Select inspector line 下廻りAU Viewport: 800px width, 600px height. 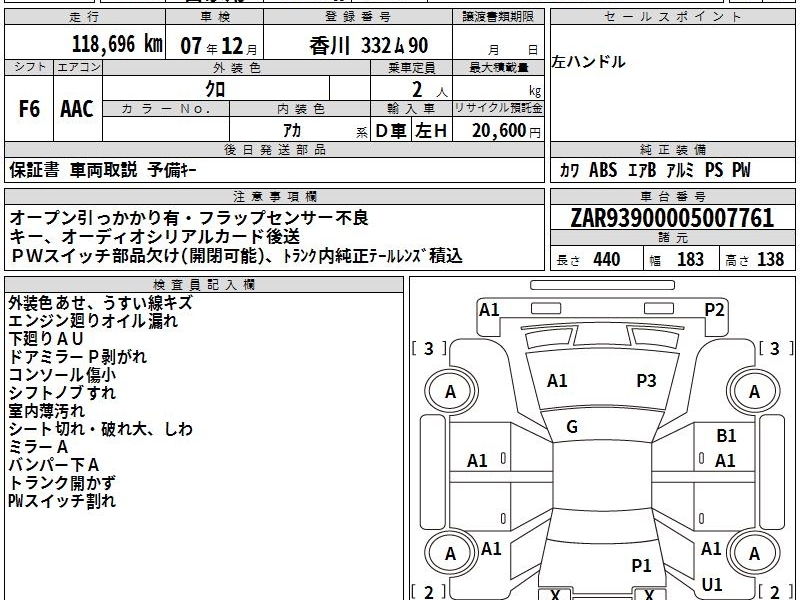pos(45,339)
